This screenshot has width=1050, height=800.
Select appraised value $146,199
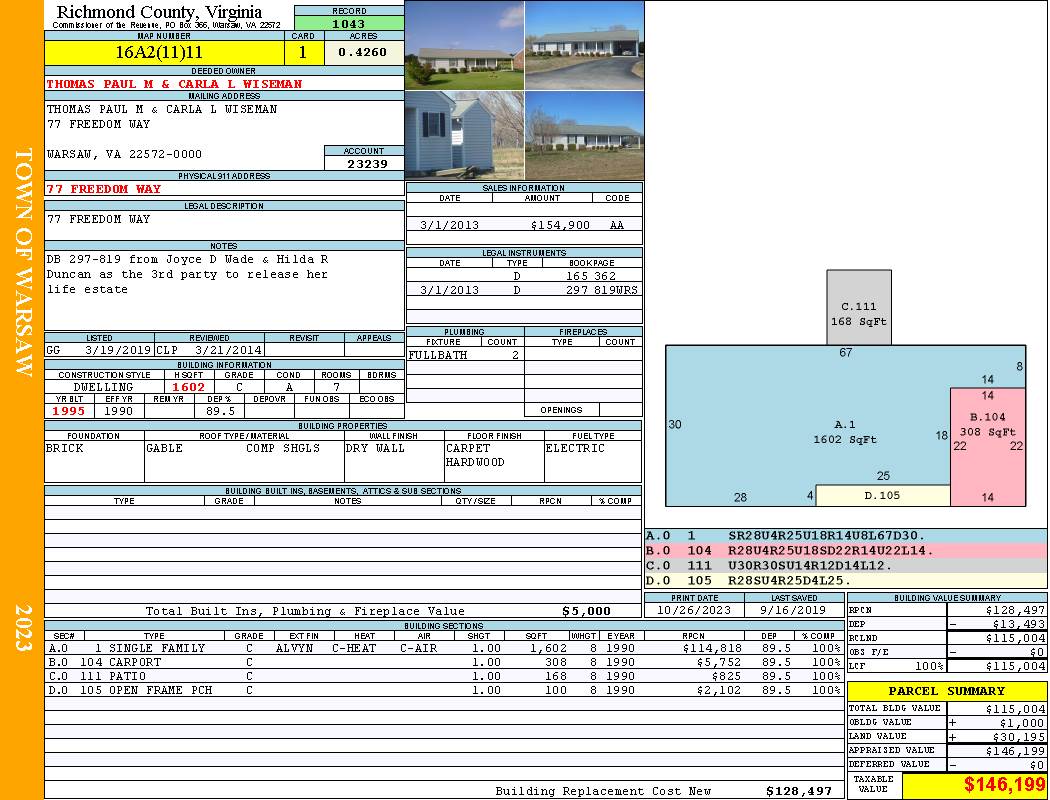tap(1015, 751)
